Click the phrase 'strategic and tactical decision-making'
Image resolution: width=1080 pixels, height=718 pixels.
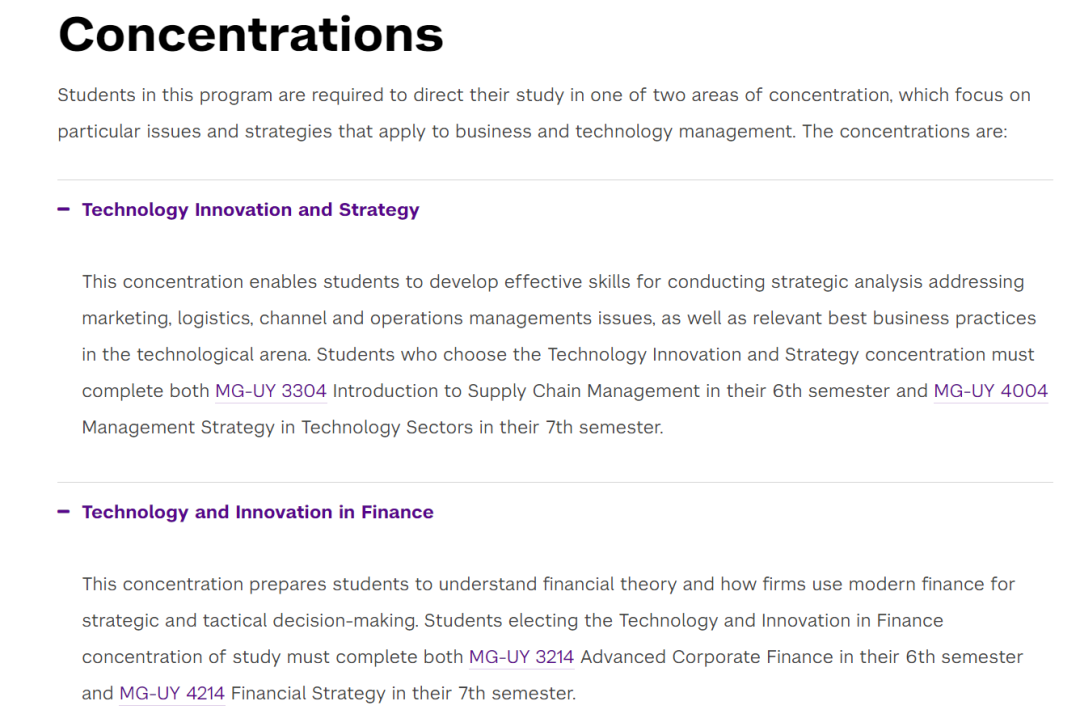pos(249,621)
